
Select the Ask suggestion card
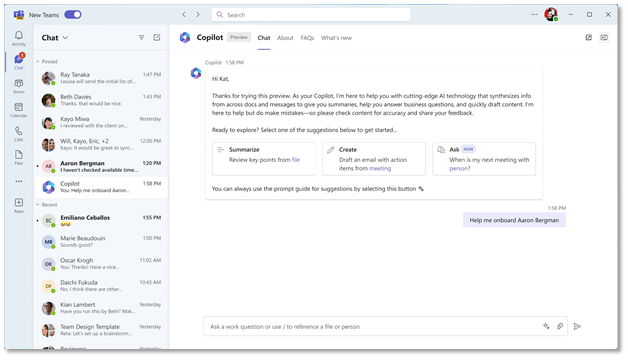point(484,159)
